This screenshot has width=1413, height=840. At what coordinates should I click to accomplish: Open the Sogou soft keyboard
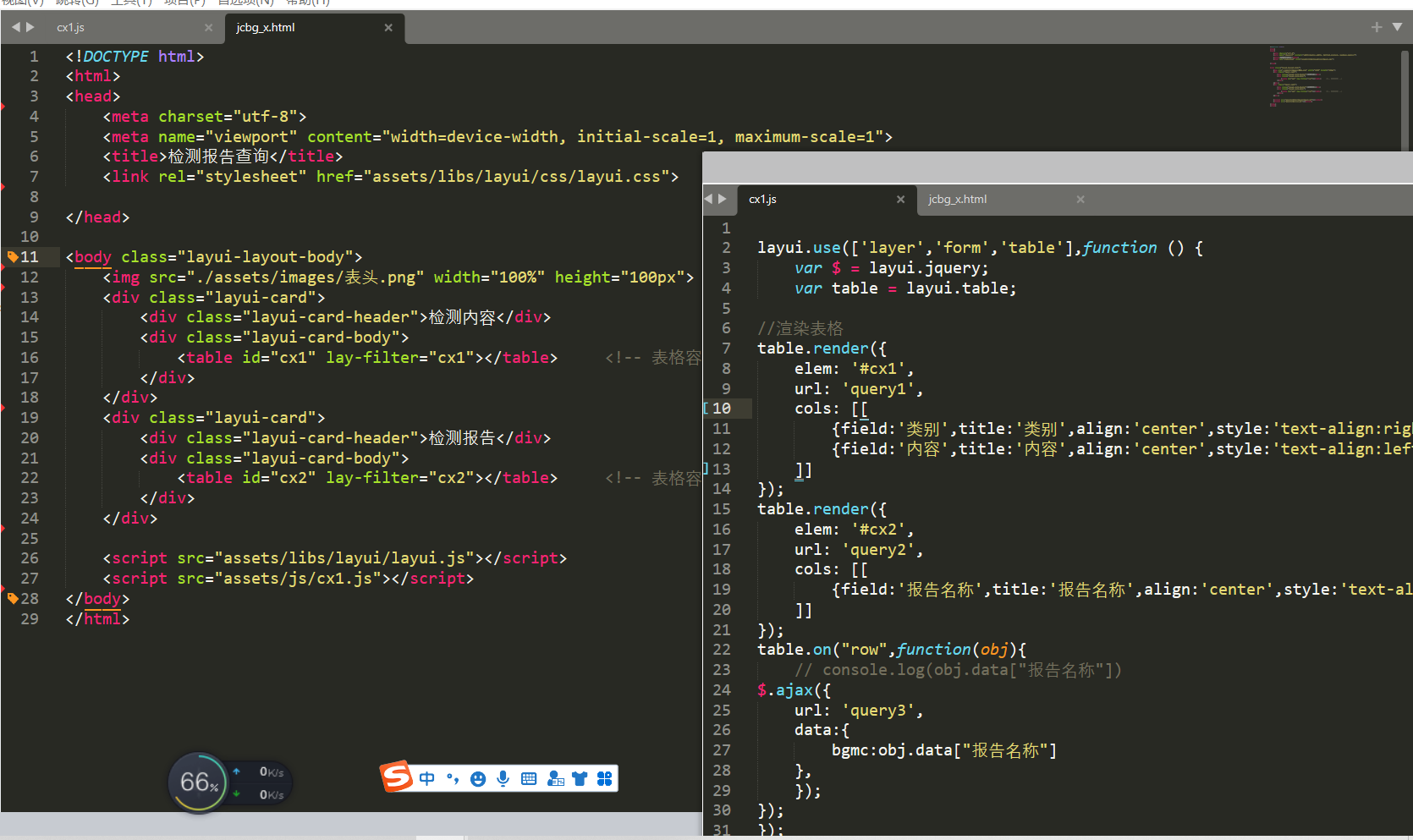[529, 778]
